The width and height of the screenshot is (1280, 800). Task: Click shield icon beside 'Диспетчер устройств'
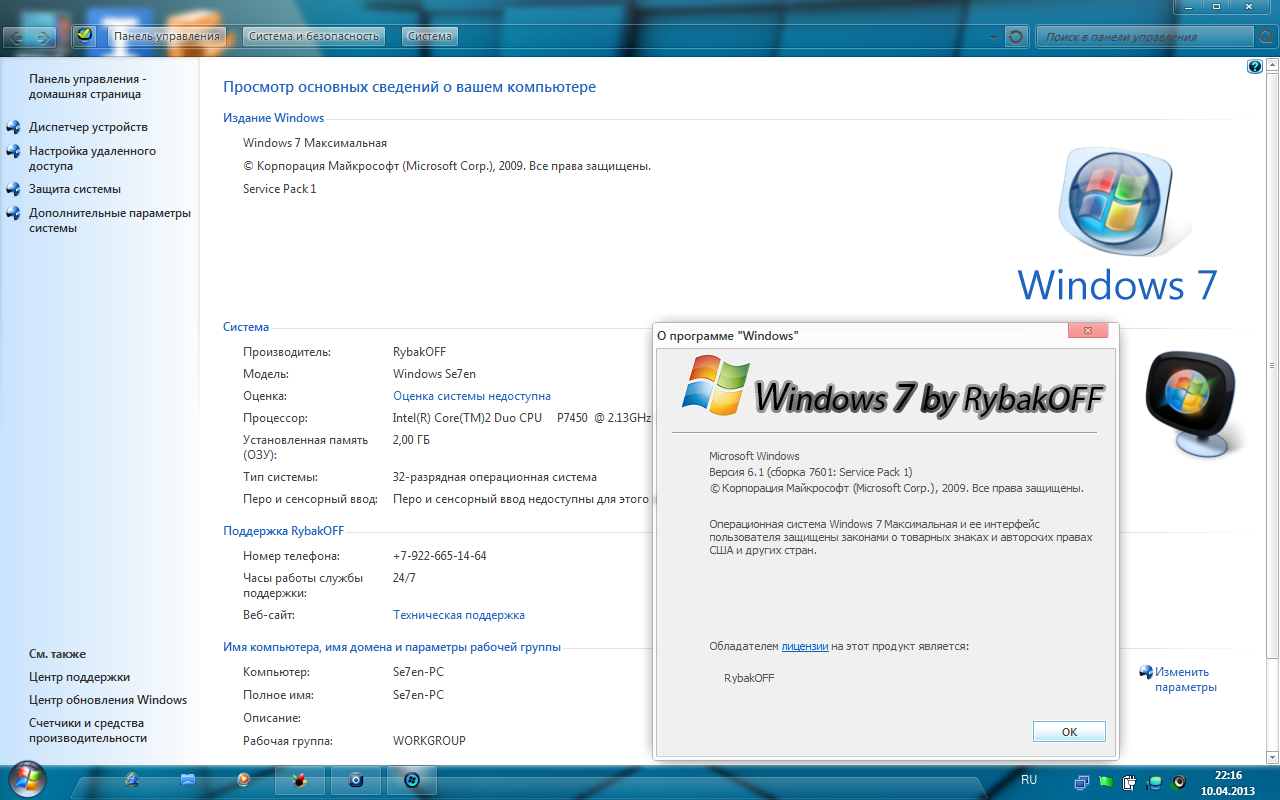(x=13, y=127)
